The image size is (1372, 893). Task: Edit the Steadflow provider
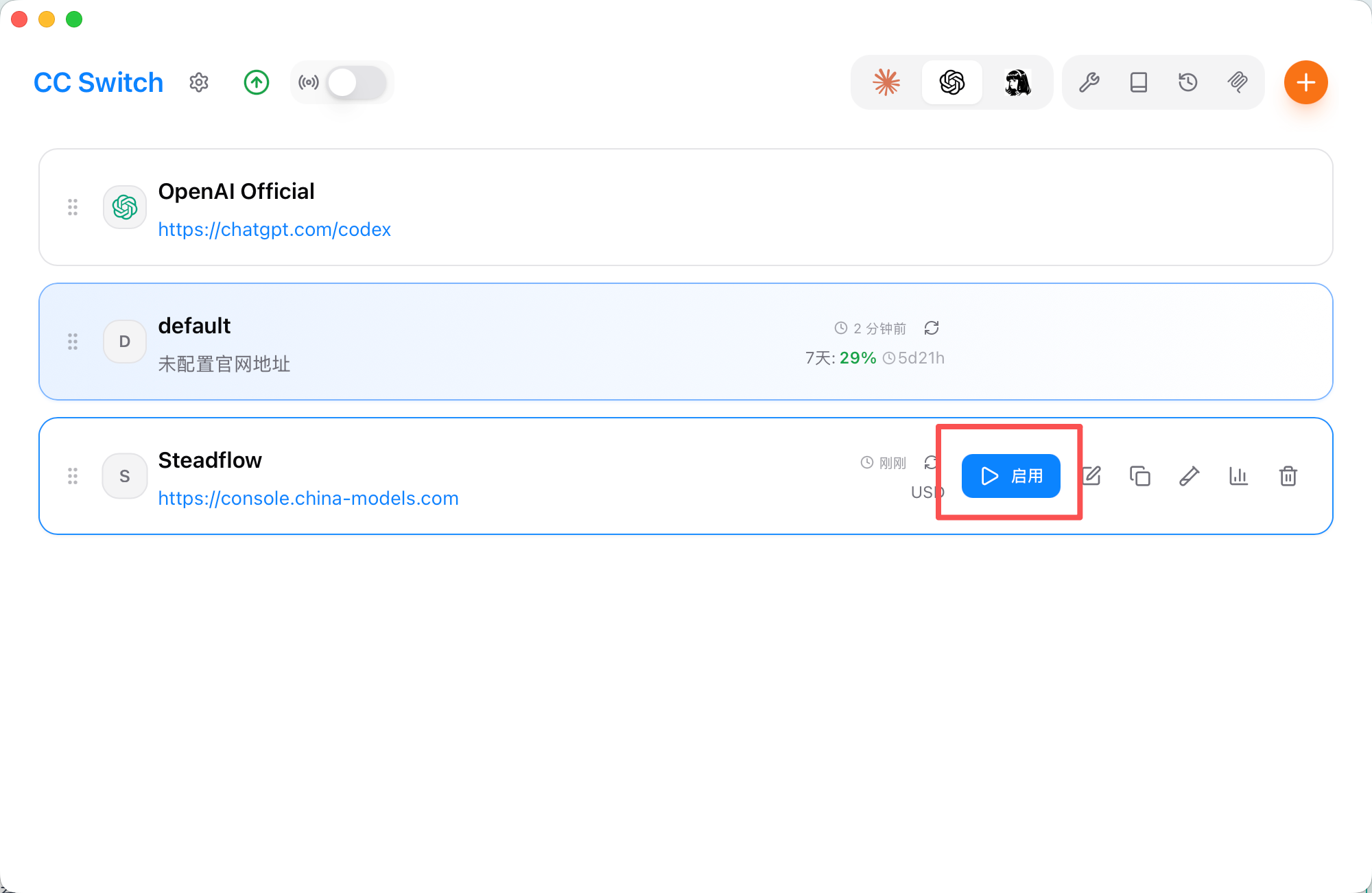tap(1091, 476)
